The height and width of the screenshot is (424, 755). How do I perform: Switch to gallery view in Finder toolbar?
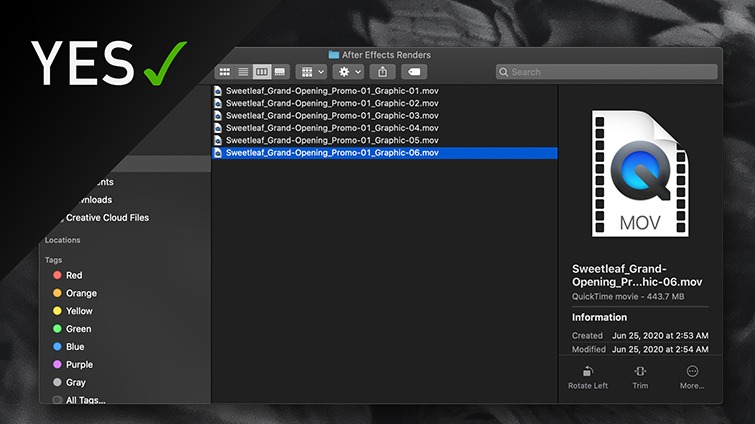(x=280, y=72)
